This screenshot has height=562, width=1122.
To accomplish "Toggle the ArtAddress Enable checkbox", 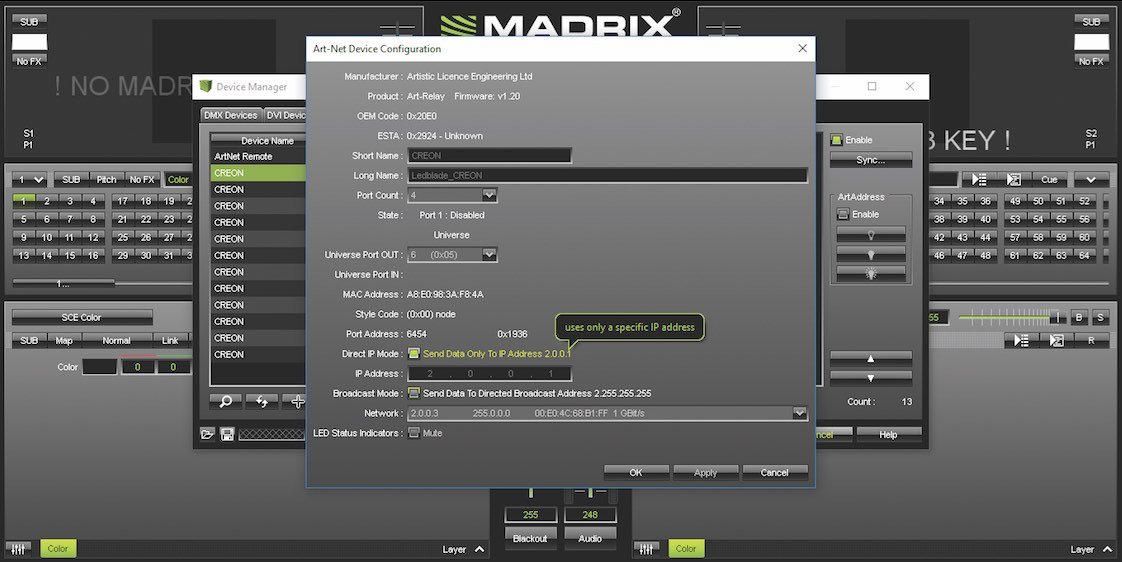I will (843, 214).
